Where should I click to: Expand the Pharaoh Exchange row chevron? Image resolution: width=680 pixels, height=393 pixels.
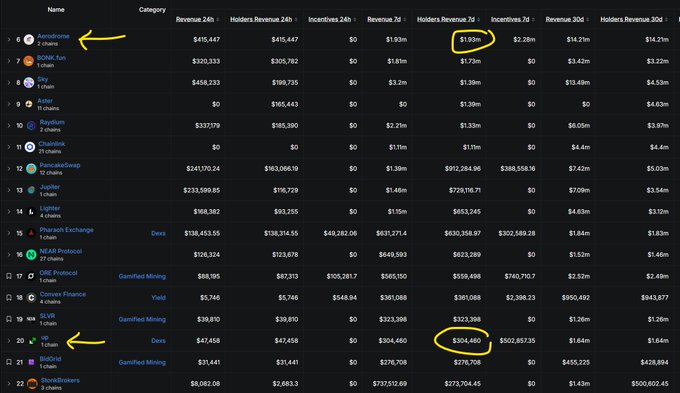coord(8,233)
